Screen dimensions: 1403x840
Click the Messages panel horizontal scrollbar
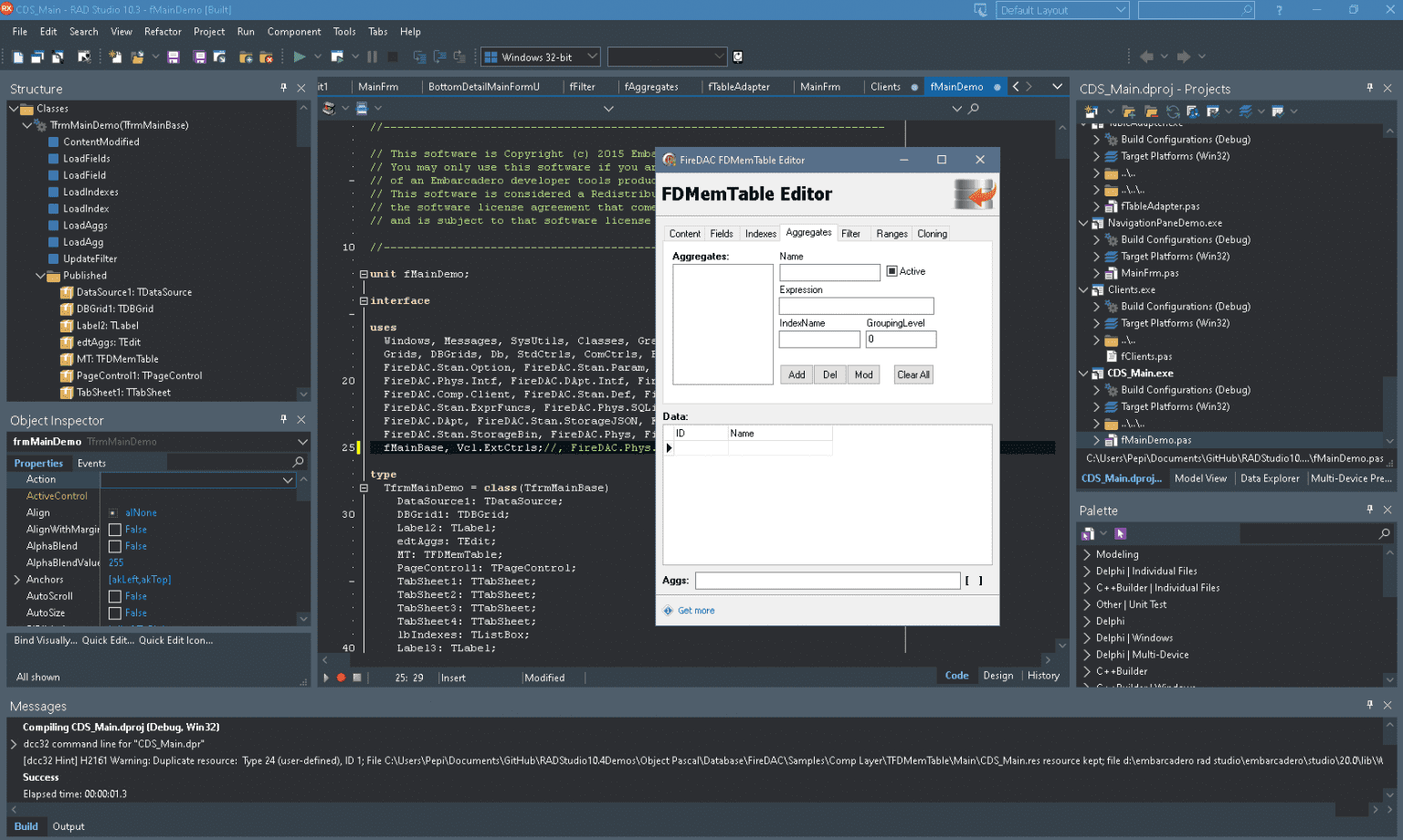click(694, 810)
